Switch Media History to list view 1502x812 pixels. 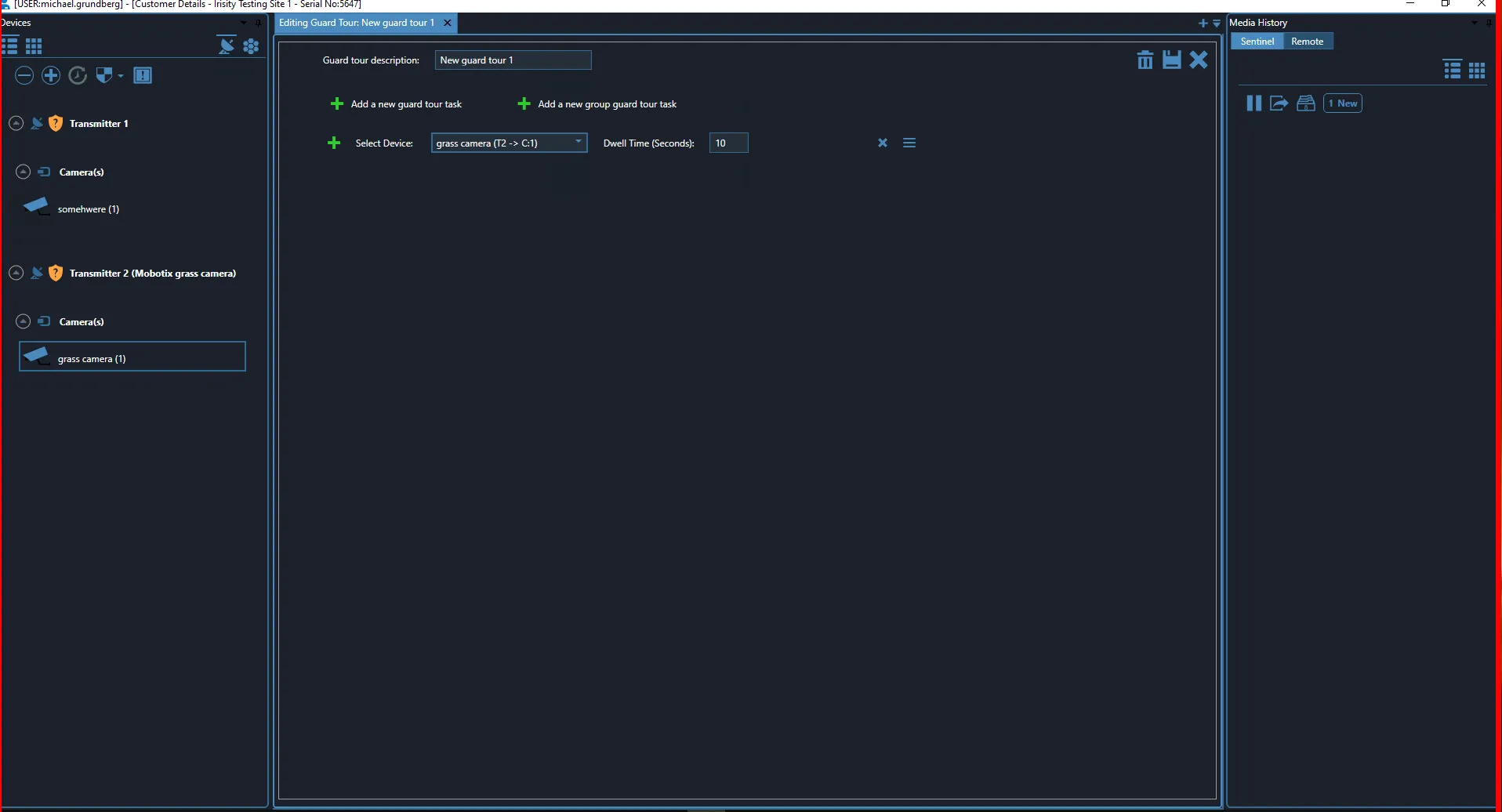(1453, 71)
